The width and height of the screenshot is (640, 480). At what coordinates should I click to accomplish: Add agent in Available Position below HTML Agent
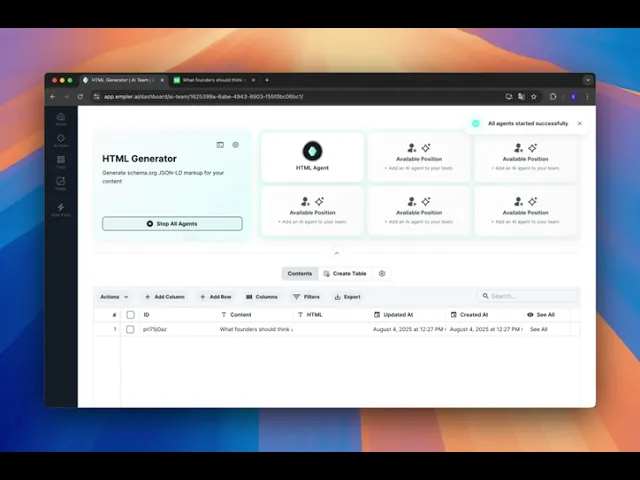click(x=312, y=211)
